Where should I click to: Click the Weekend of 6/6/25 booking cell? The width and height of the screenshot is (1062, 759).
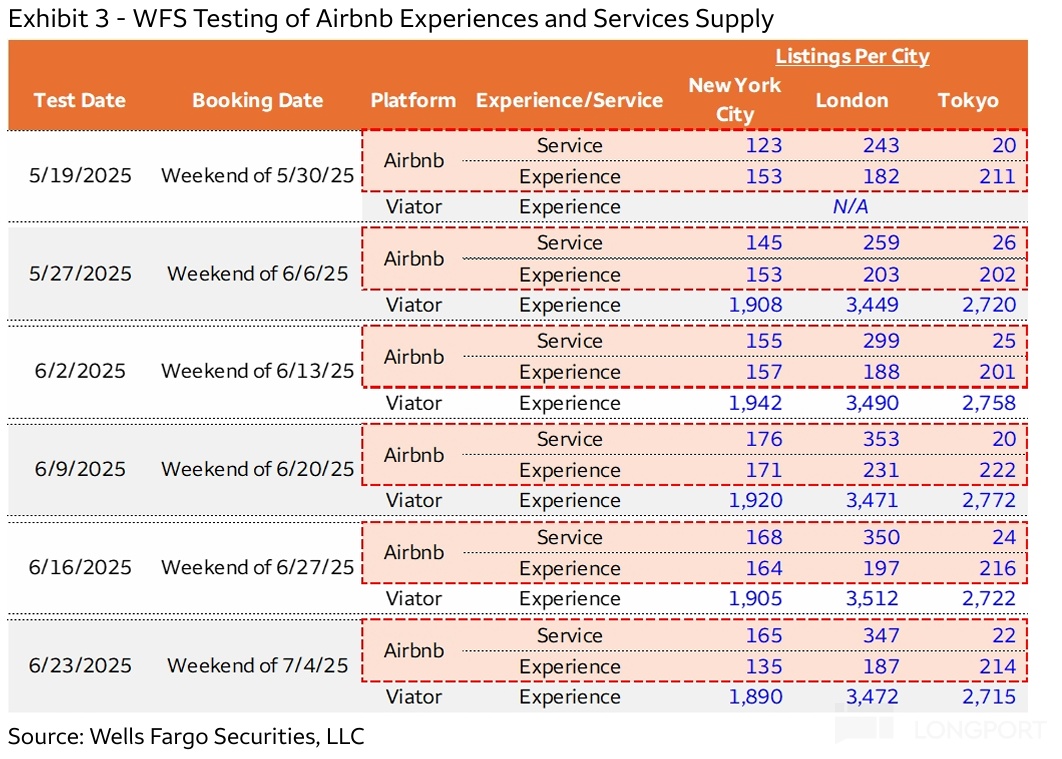click(258, 273)
